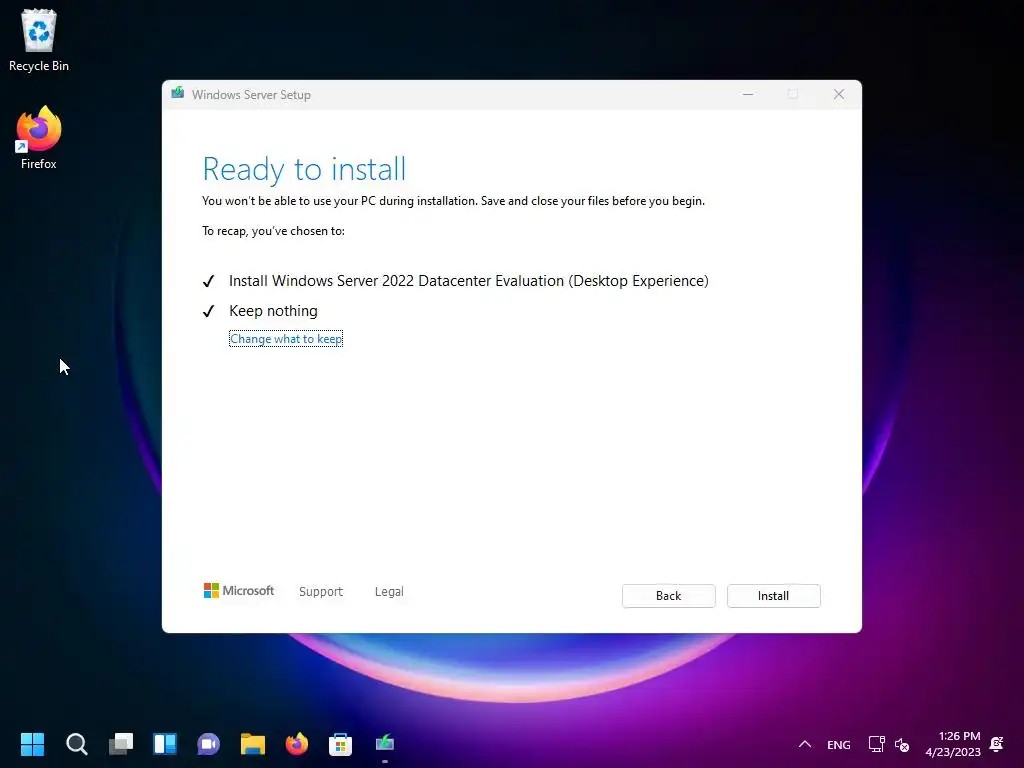Open the notification center bell icon
The width and height of the screenshot is (1024, 768).
[997, 744]
